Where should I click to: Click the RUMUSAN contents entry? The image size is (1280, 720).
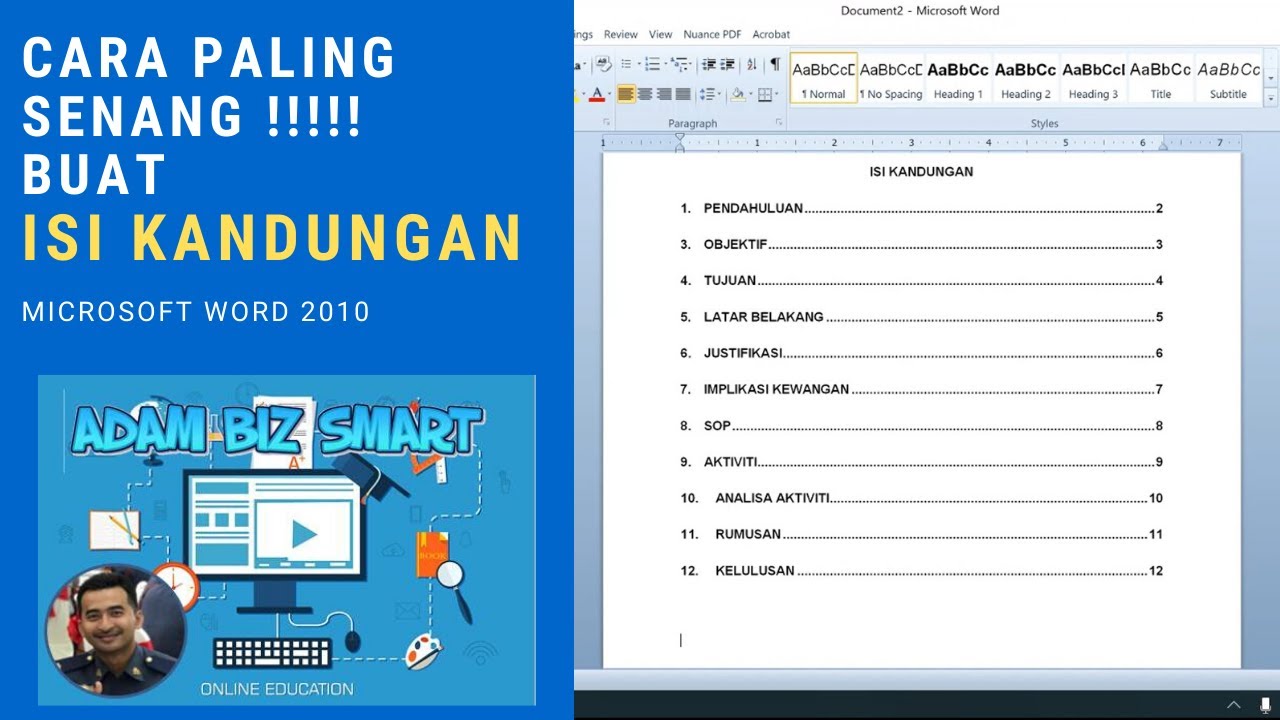[921, 534]
